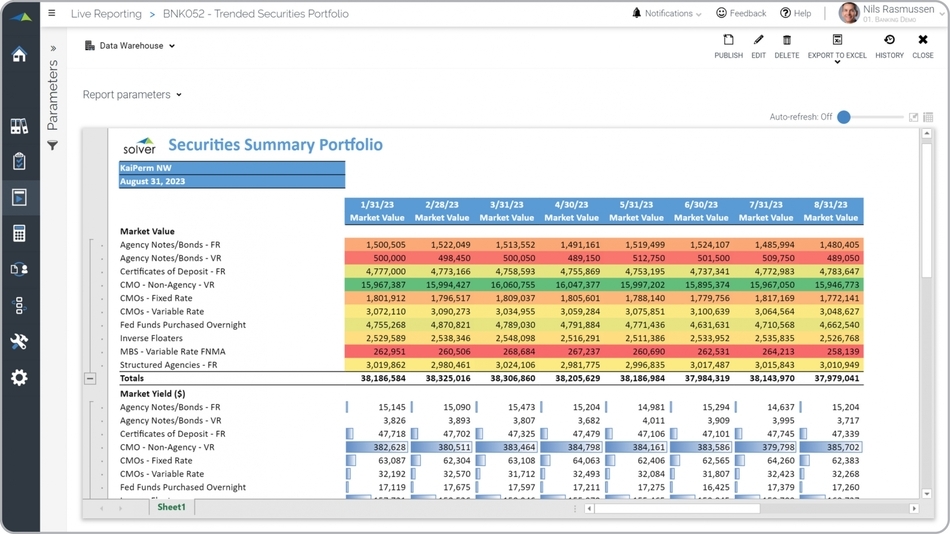Collapse the Totals group outline minus box
Viewport: 950px width, 534px height.
90,379
